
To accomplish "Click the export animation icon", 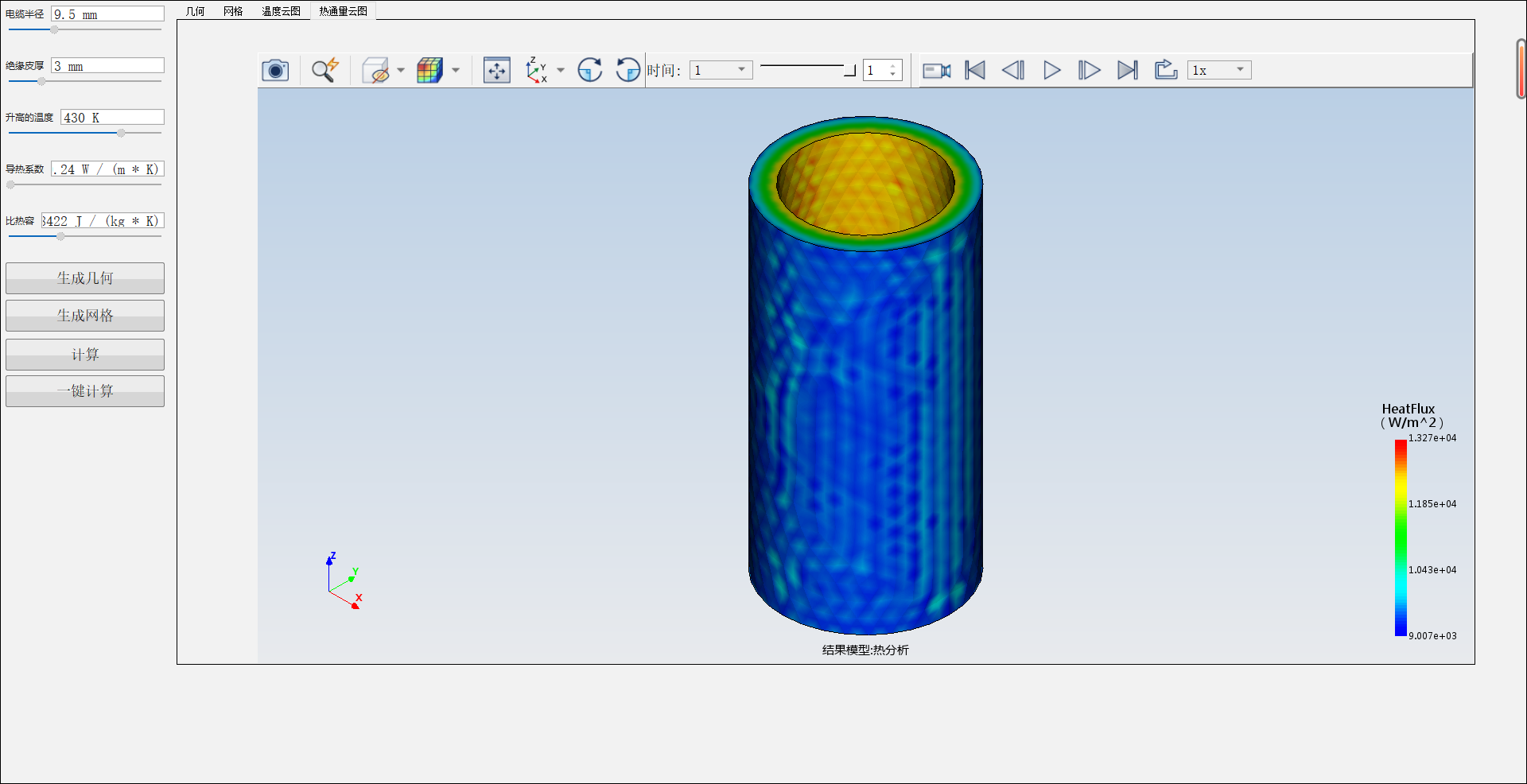I will point(1166,70).
